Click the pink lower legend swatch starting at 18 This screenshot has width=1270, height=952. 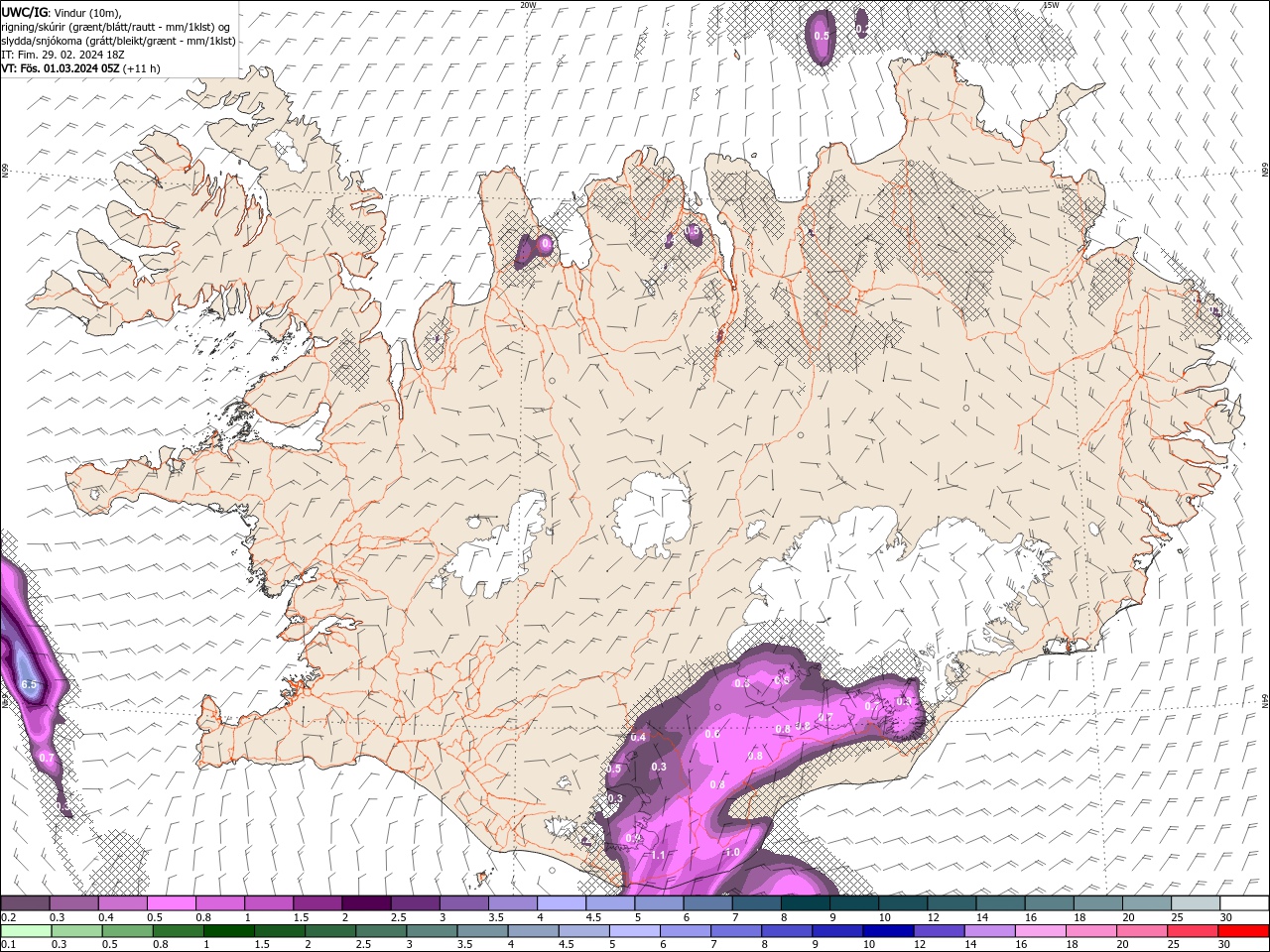(1091, 931)
